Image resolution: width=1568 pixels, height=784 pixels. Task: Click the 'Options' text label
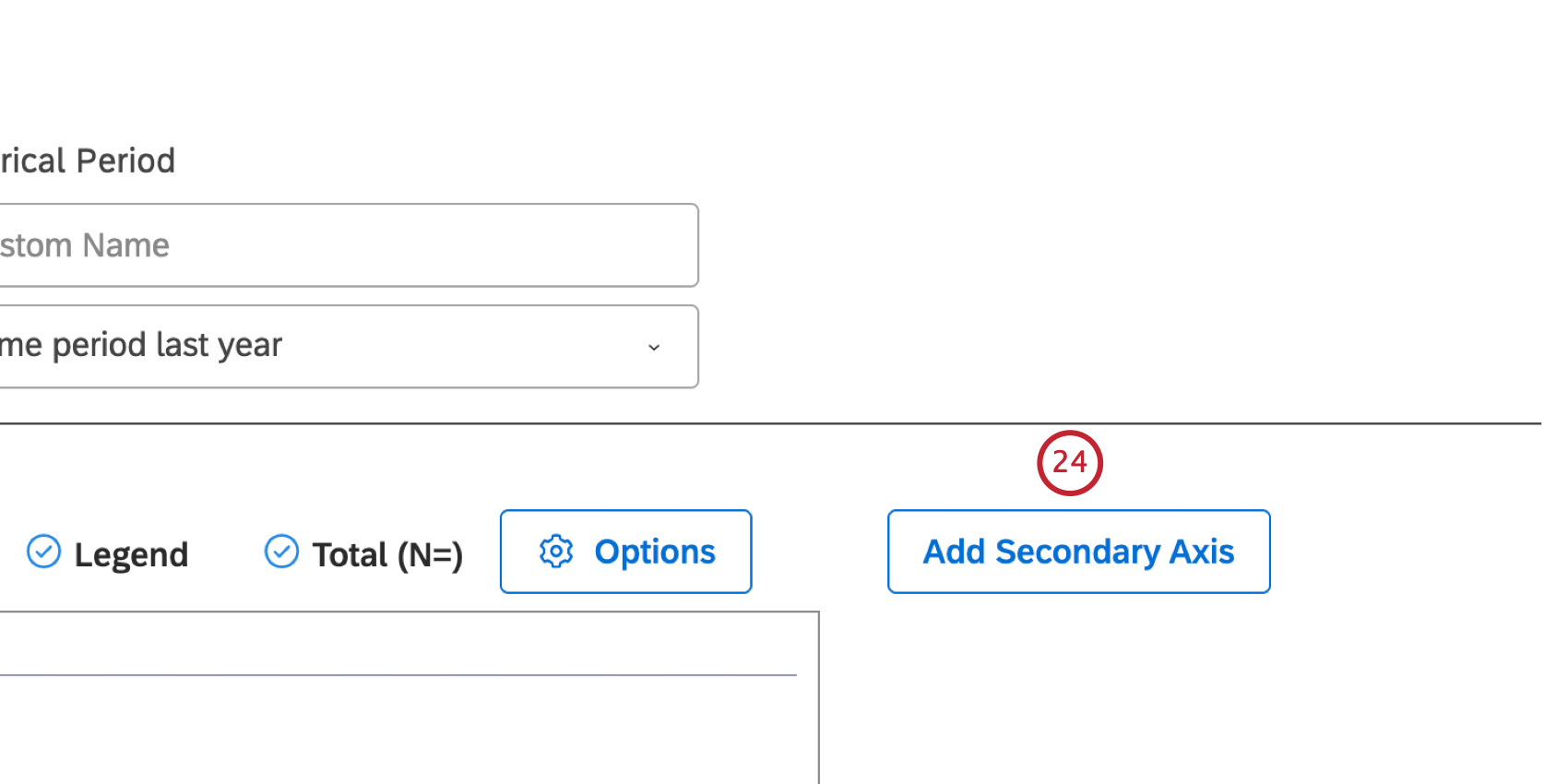(654, 552)
